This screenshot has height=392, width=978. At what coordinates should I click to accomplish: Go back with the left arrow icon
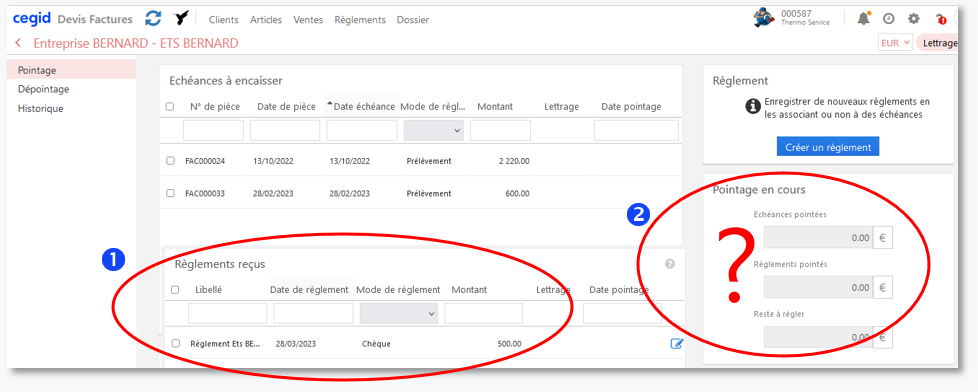tap(18, 43)
